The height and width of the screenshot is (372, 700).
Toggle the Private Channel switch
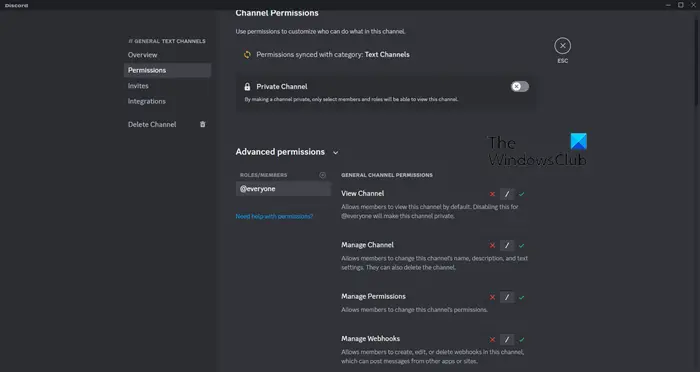click(520, 87)
